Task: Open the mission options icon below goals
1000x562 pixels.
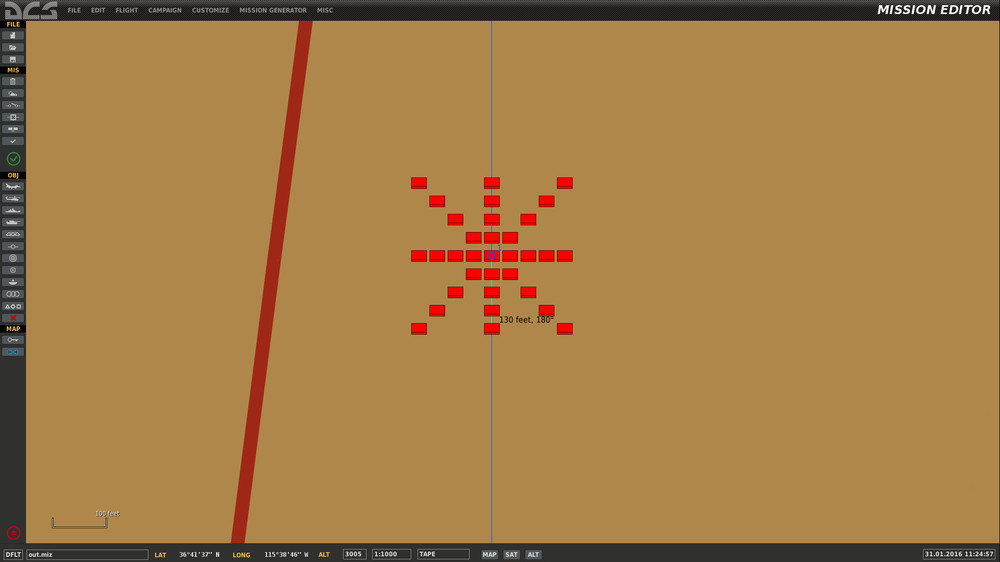Action: [x=13, y=129]
